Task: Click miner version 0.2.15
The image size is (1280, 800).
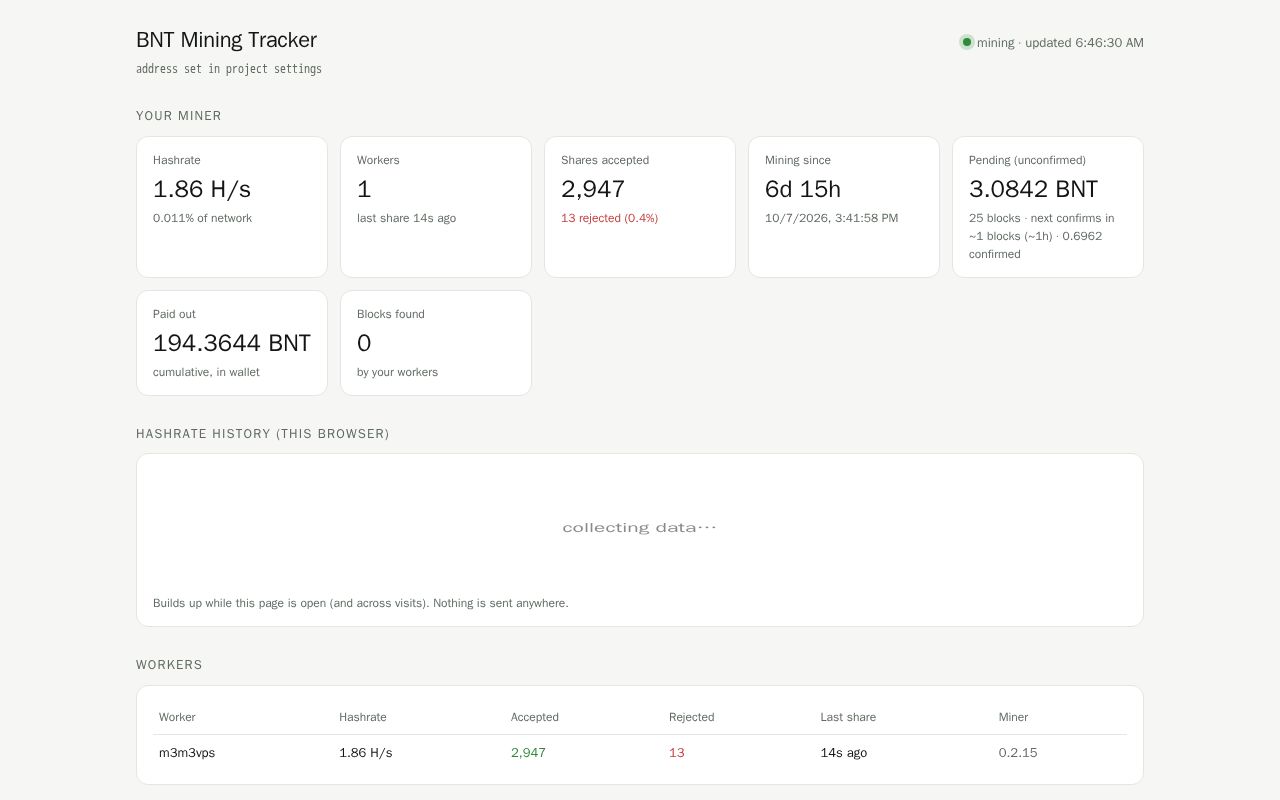Action: pyautogui.click(x=1018, y=753)
